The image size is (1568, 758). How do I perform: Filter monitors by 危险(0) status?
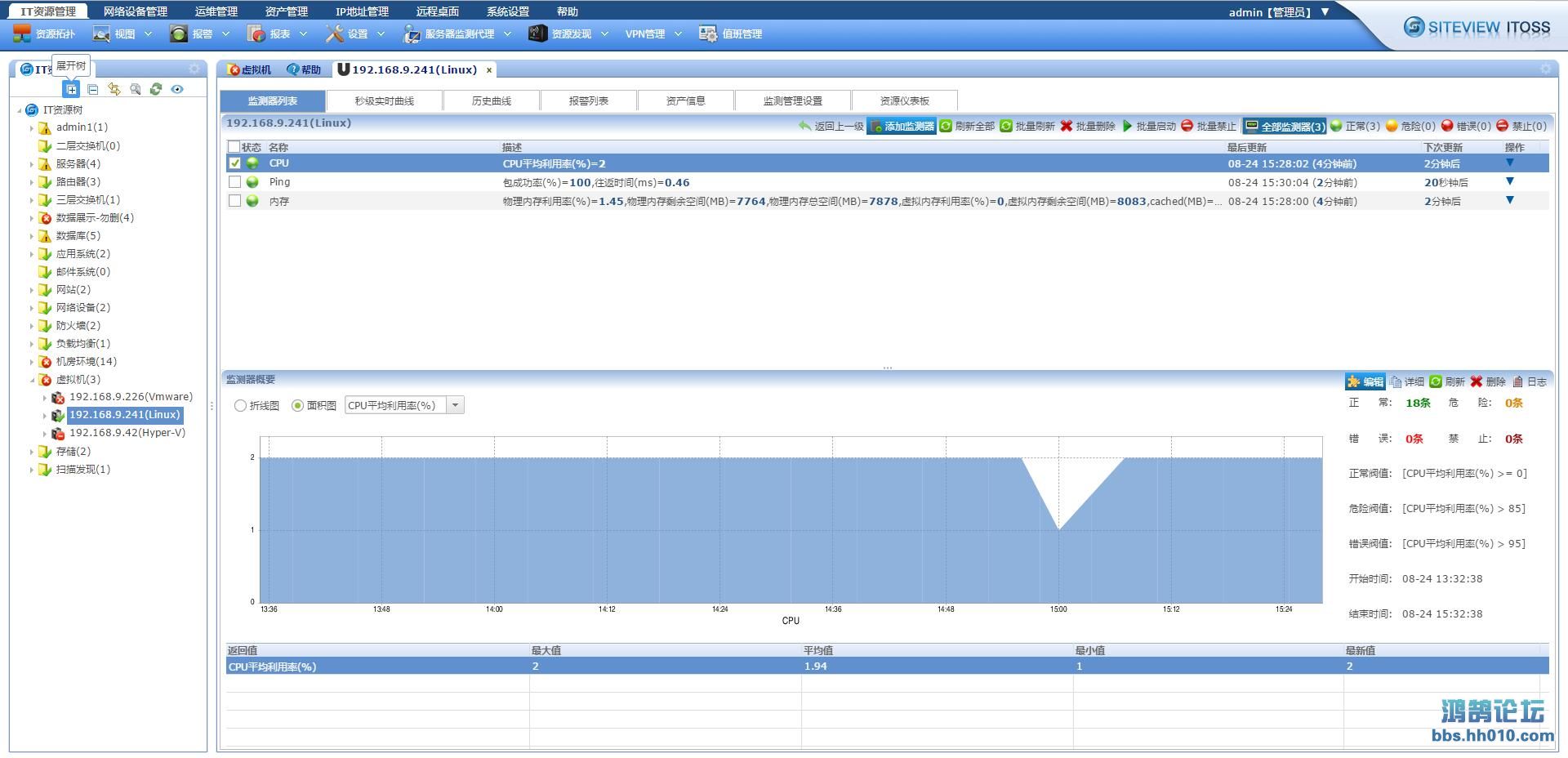(x=1410, y=126)
